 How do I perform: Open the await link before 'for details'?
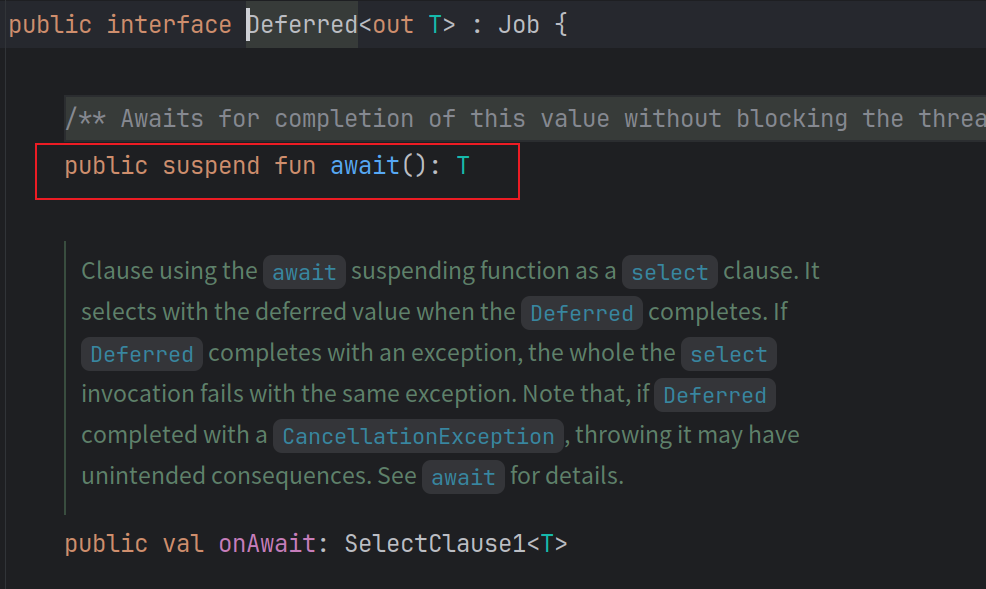pyautogui.click(x=463, y=477)
